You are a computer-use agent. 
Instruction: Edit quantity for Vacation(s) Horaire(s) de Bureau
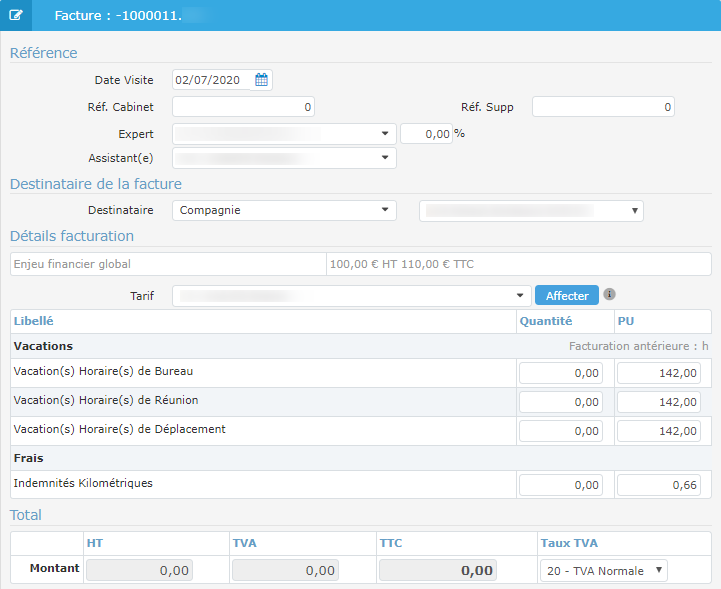(x=561, y=373)
